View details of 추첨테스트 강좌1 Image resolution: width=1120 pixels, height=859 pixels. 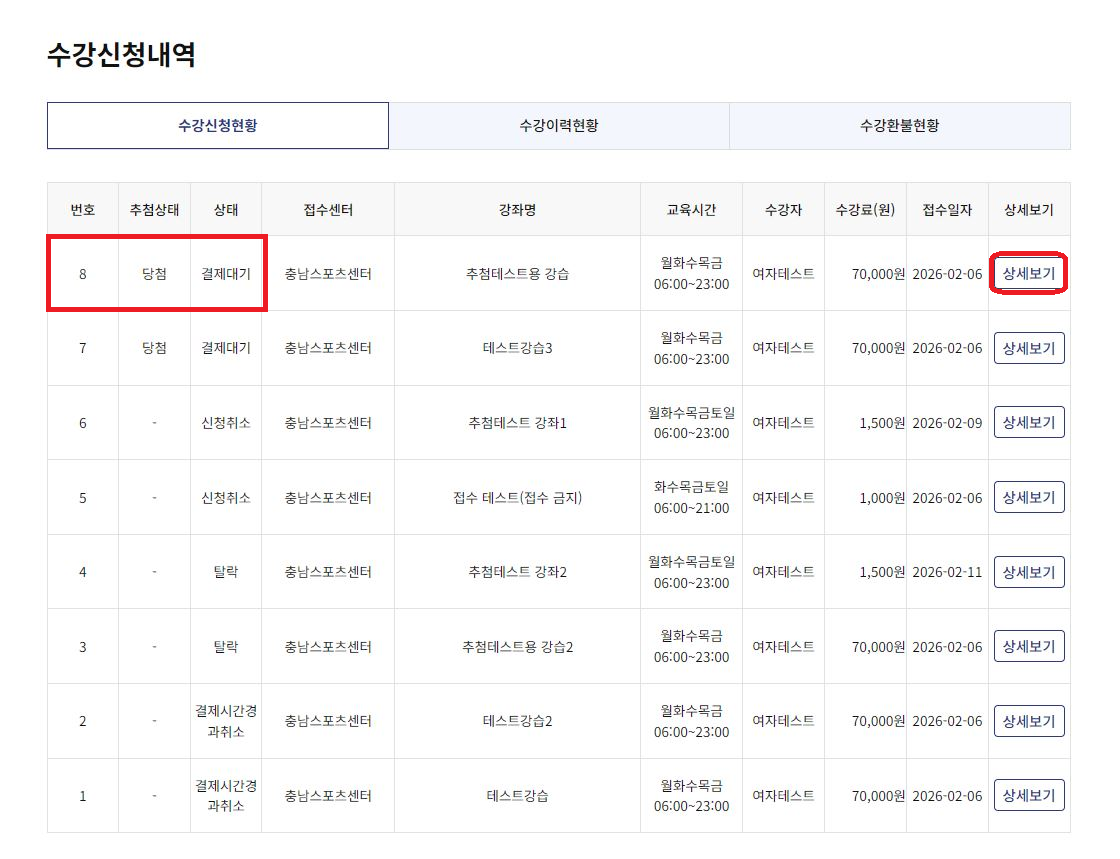1029,422
